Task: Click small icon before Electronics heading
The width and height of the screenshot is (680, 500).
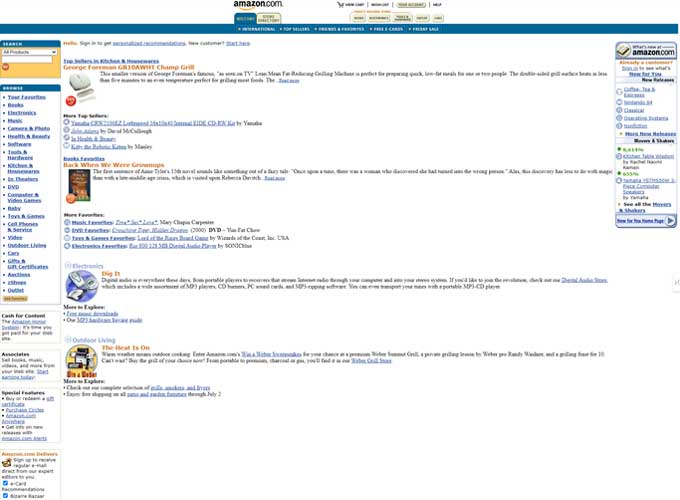Action: click(x=68, y=265)
